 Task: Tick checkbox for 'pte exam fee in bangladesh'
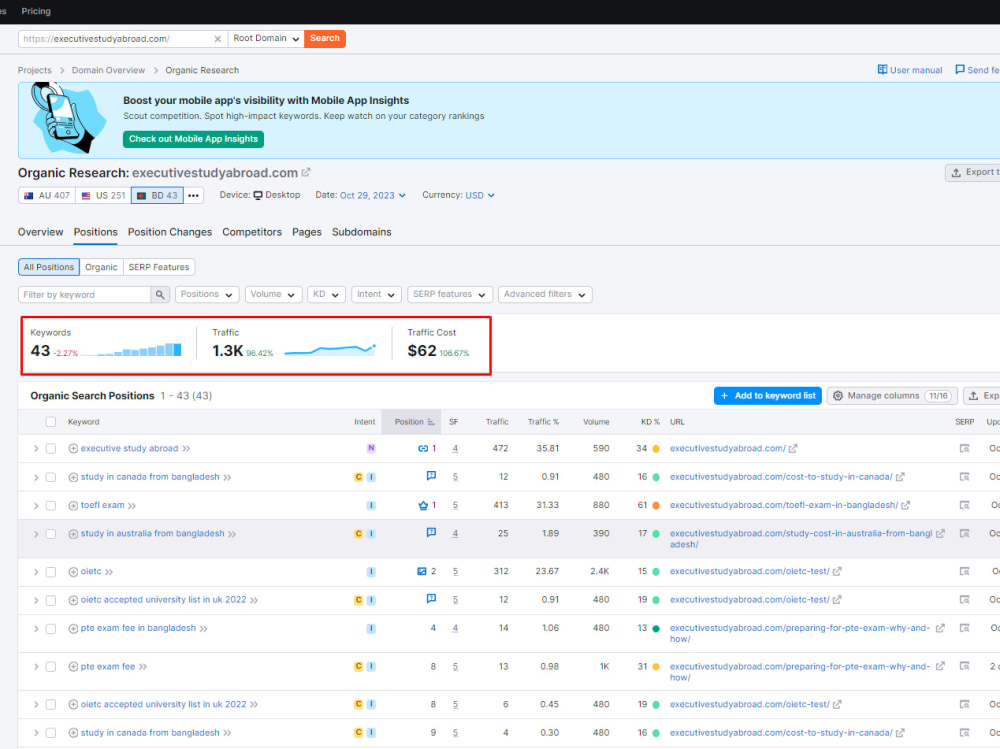pyautogui.click(x=51, y=628)
